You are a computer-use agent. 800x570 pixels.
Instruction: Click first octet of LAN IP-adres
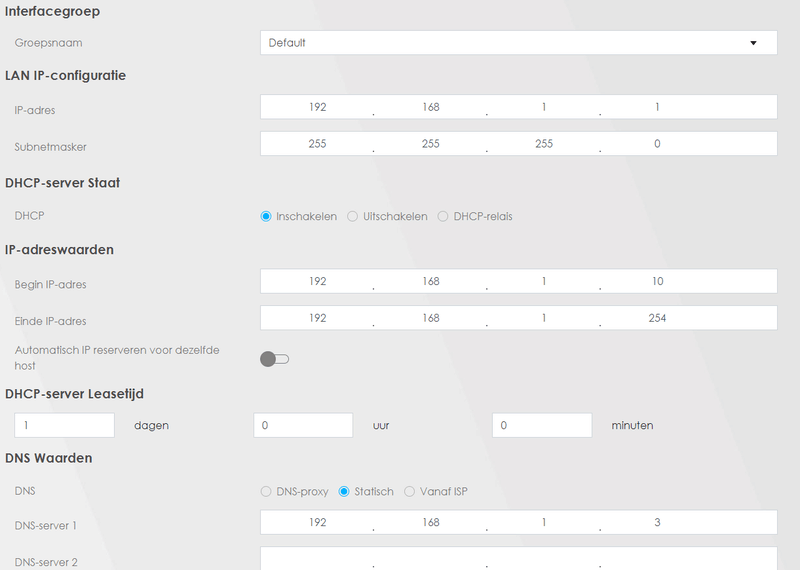tap(317, 107)
